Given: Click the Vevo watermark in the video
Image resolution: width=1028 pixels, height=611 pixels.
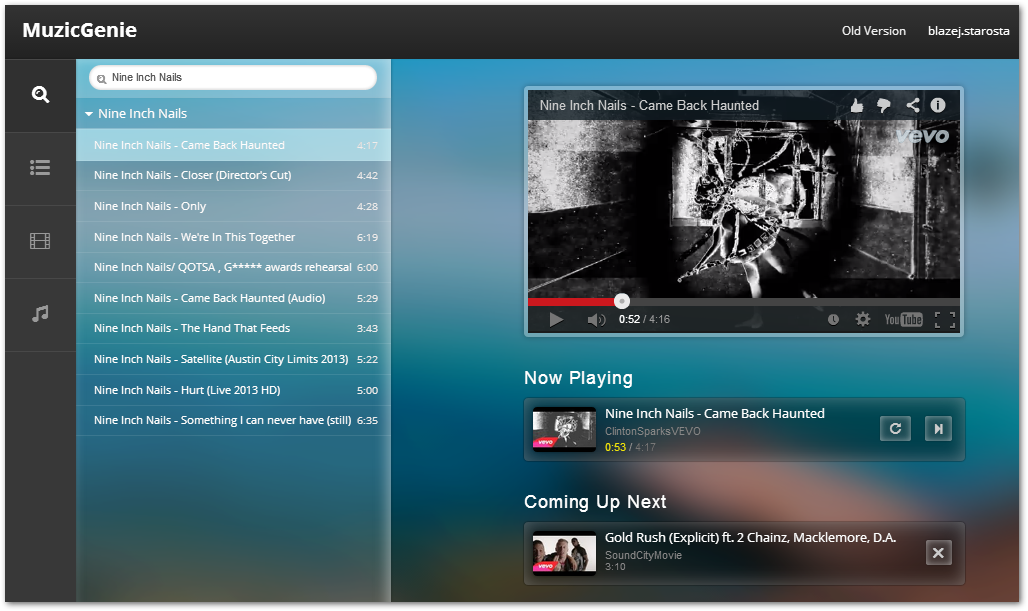Looking at the screenshot, I should [x=923, y=135].
